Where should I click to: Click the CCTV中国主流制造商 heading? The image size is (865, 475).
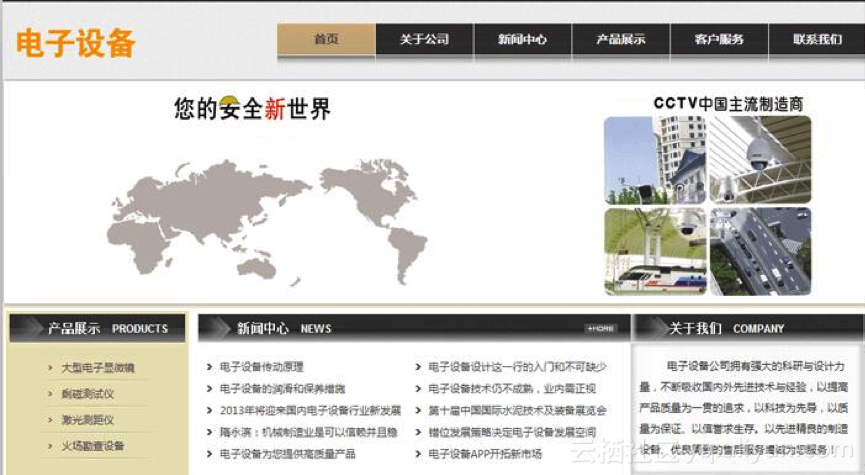click(x=728, y=104)
